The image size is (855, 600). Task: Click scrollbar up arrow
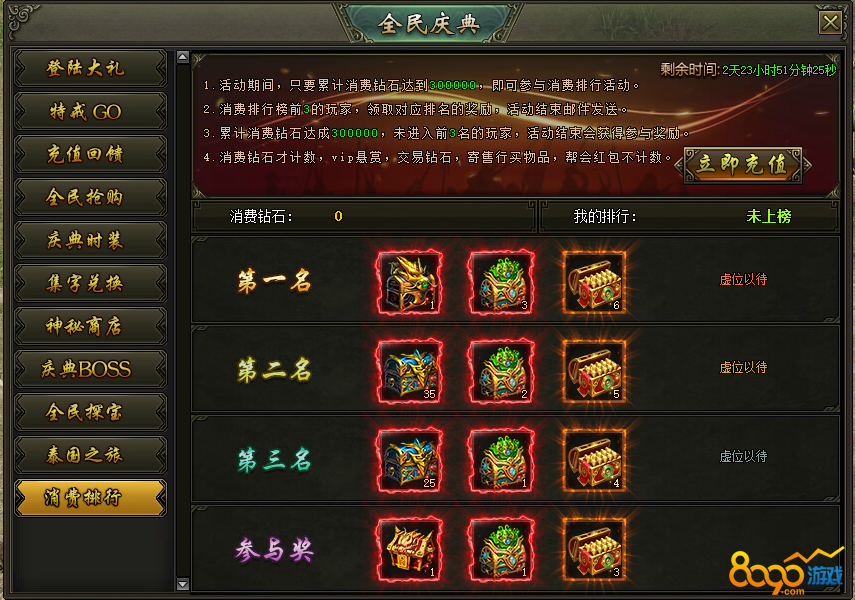183,56
